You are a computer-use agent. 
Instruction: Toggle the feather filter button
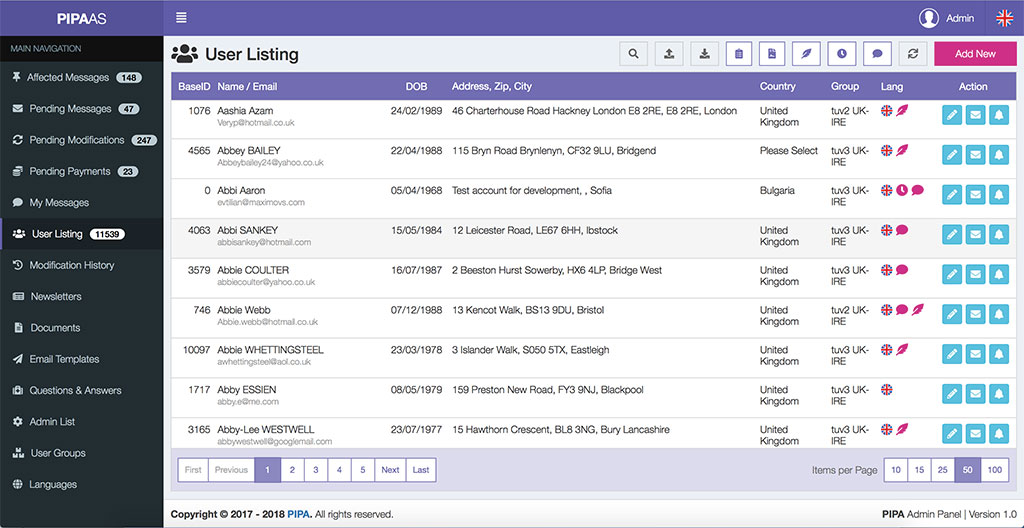tap(808, 54)
